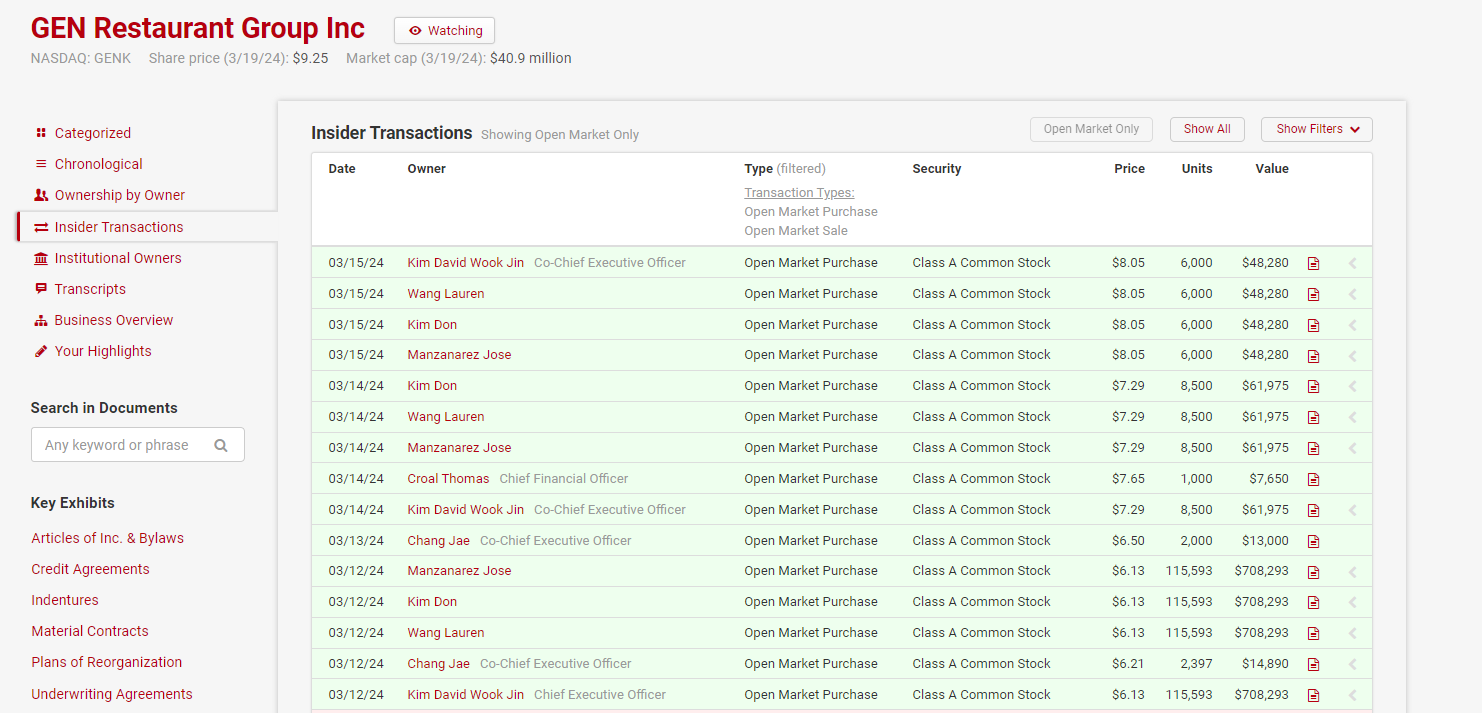Open filing document for 03/12/24 Kim Don row
This screenshot has height=713, width=1482.
point(1313,602)
